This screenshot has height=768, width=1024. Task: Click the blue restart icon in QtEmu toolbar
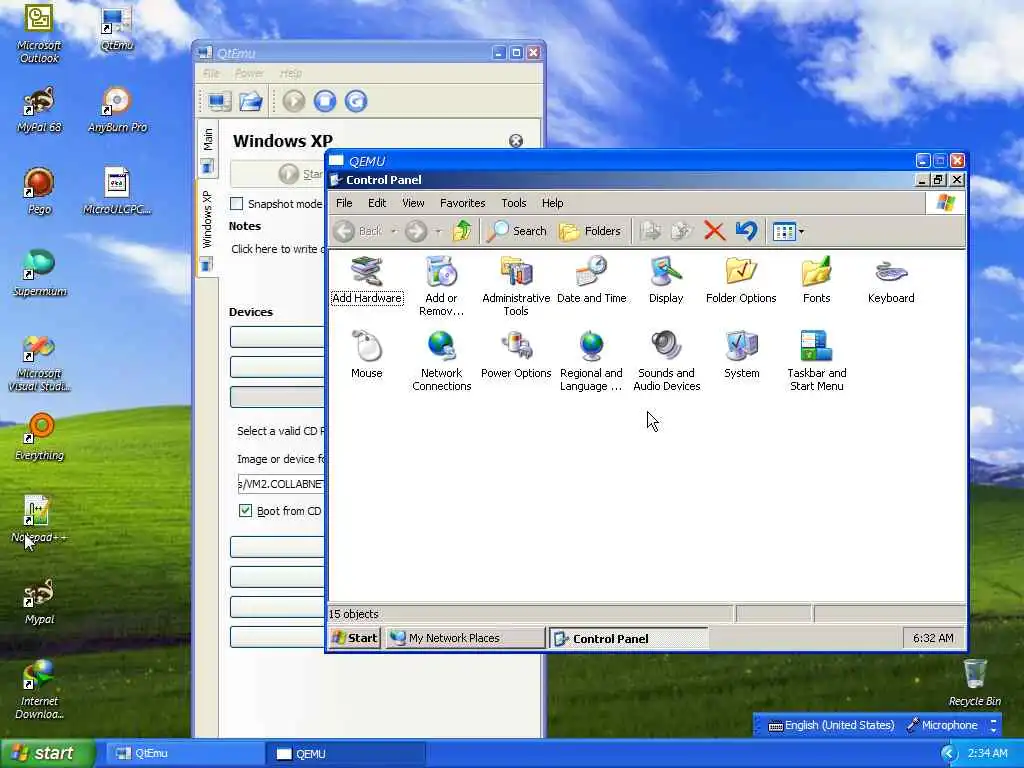[x=356, y=101]
